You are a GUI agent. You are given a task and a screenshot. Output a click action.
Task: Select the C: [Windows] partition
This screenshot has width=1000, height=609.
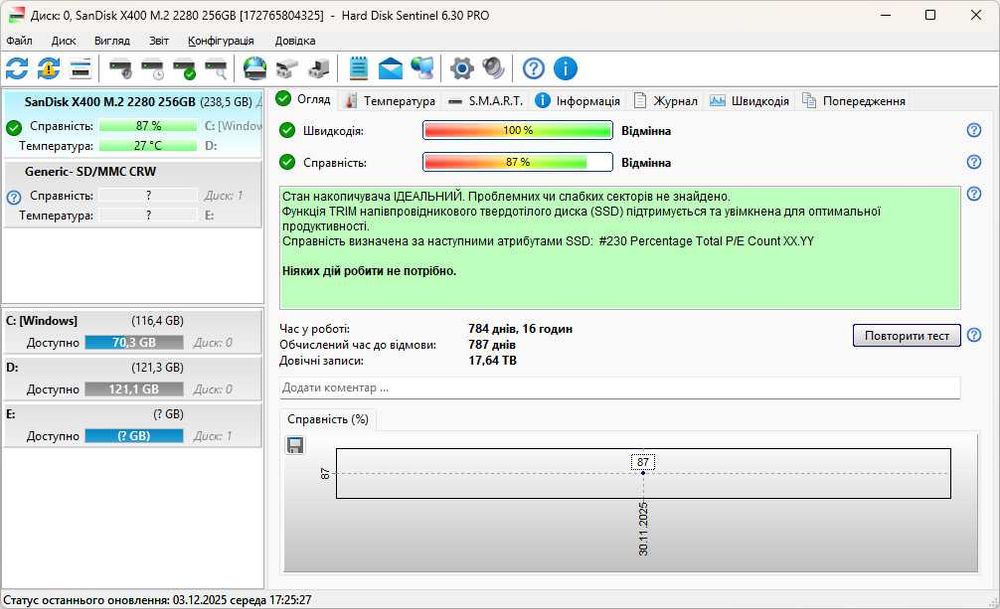tap(132, 332)
